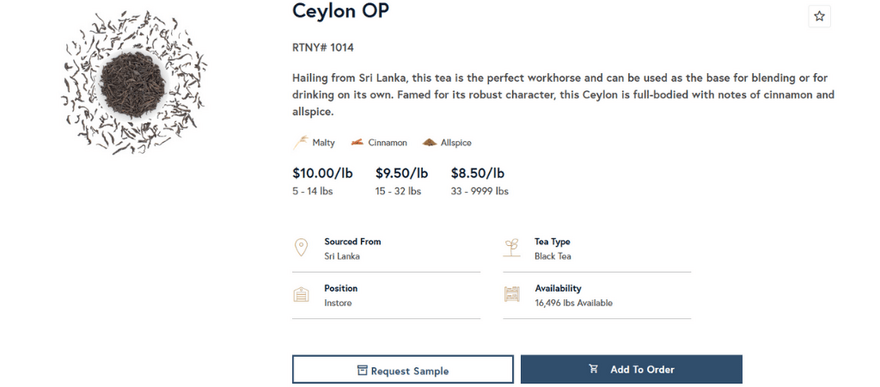Click the 16,496 lbs Available text
This screenshot has height=387, width=880.
(x=574, y=303)
